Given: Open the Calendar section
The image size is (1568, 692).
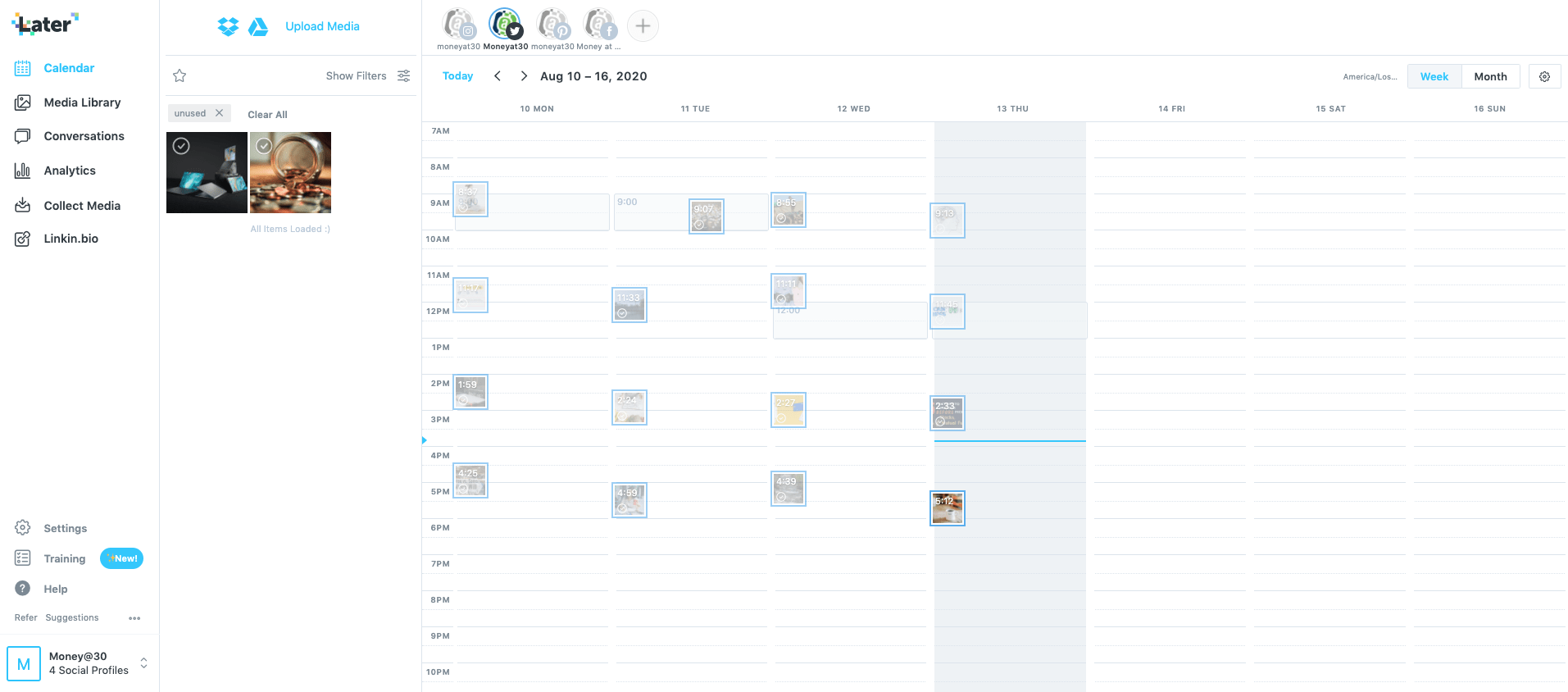Looking at the screenshot, I should click(69, 68).
